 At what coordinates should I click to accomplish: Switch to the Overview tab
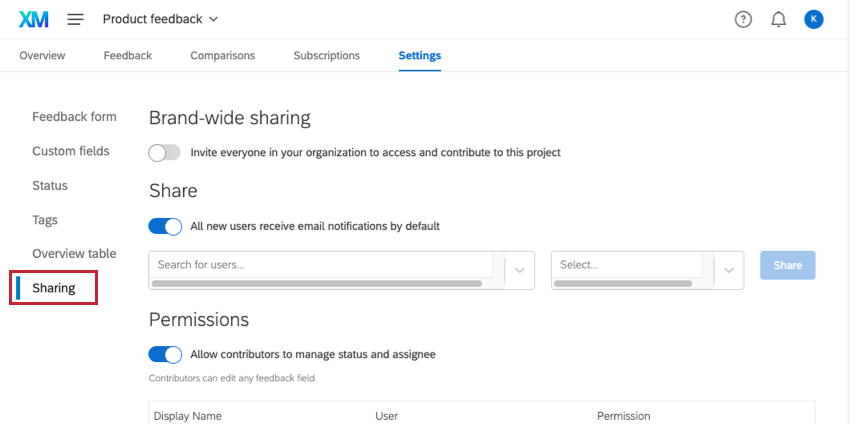point(42,55)
